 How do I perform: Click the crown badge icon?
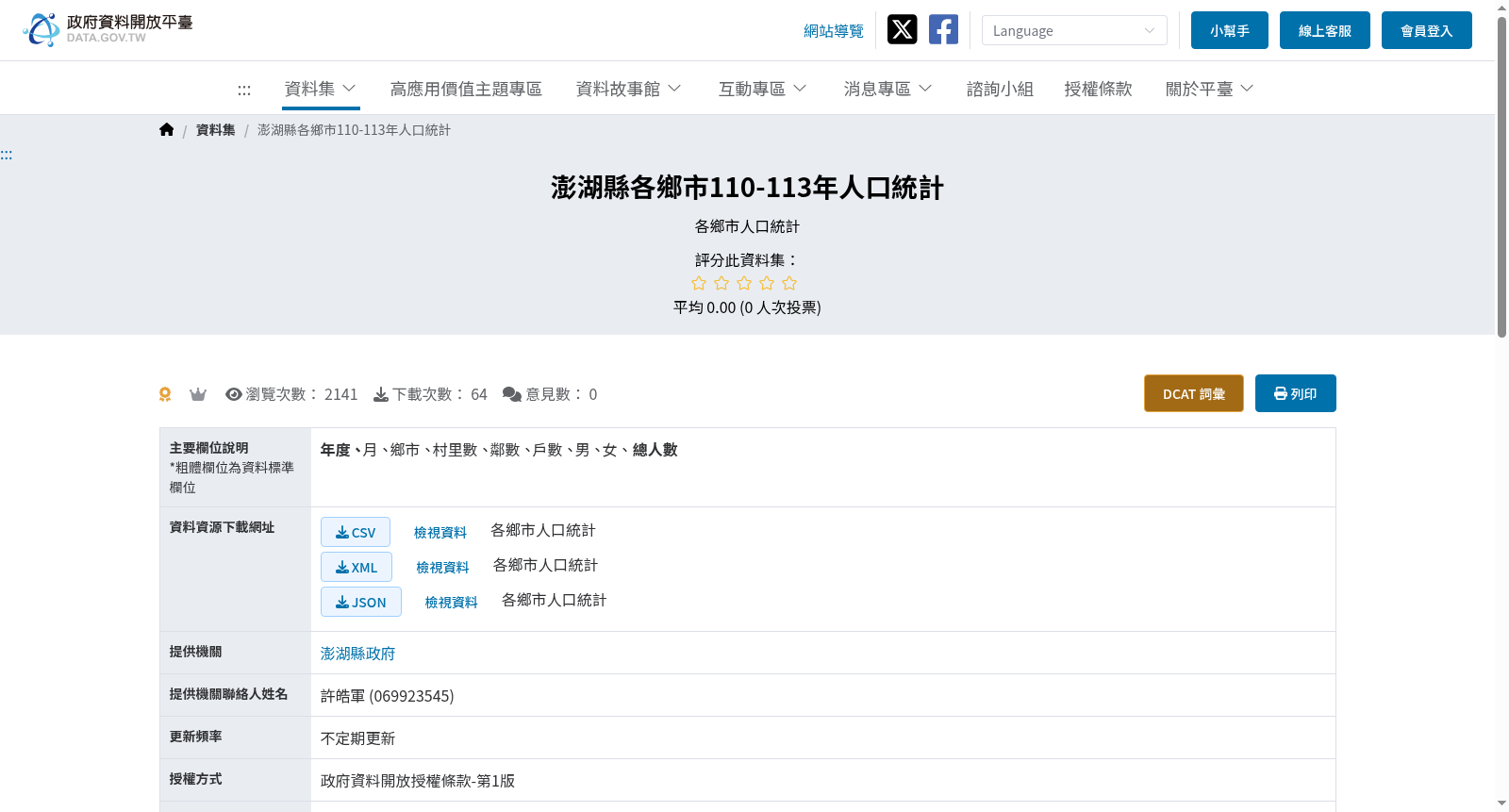pos(198,394)
